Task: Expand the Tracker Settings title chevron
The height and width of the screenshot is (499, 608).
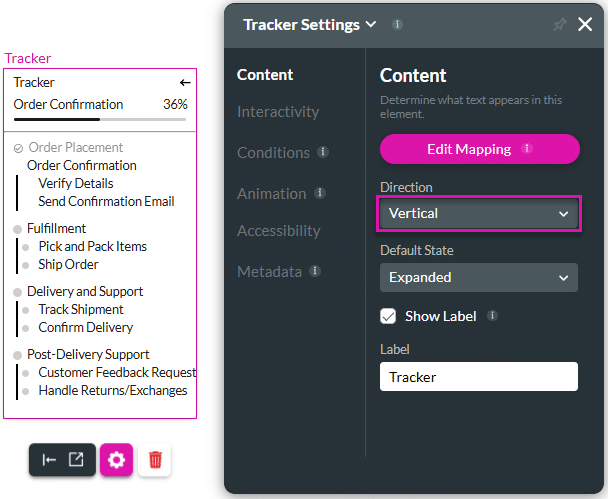Action: [x=371, y=24]
